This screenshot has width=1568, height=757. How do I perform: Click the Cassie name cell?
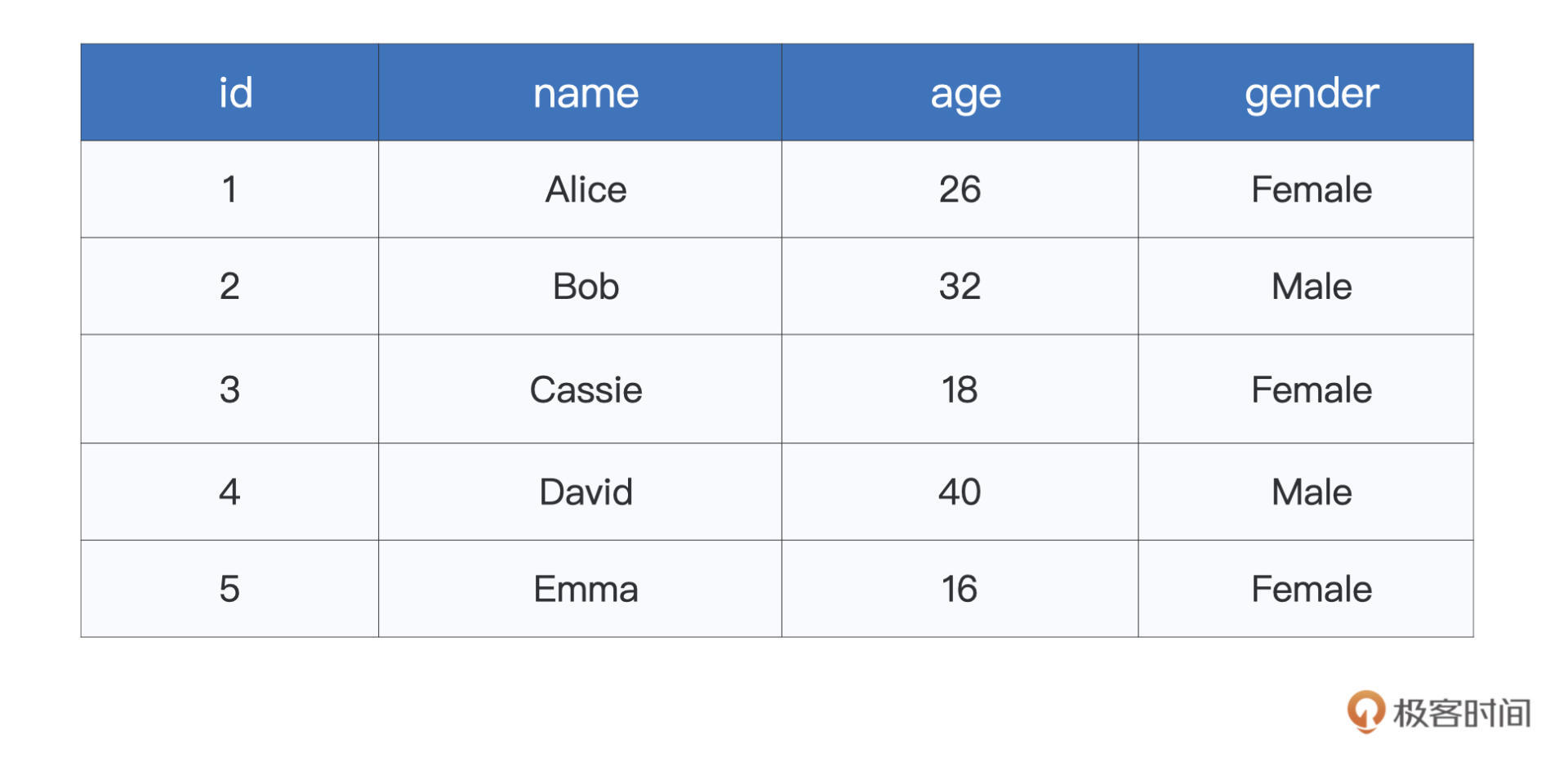tap(586, 390)
